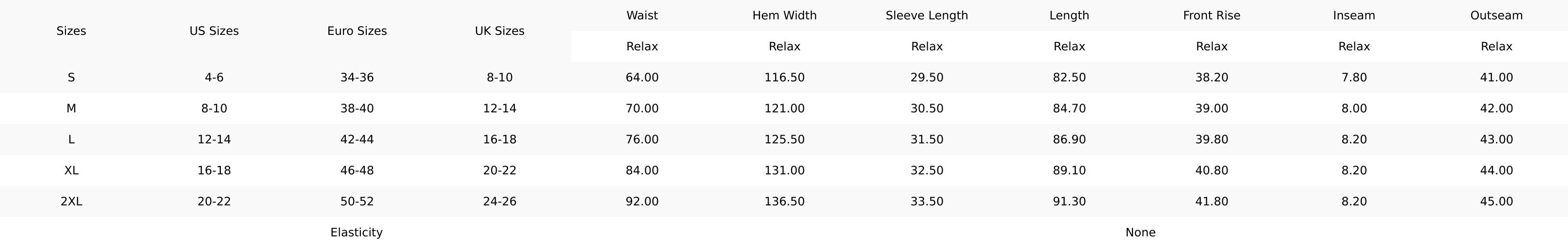
Task: Click the 136.50 hem width value
Action: [x=784, y=201]
